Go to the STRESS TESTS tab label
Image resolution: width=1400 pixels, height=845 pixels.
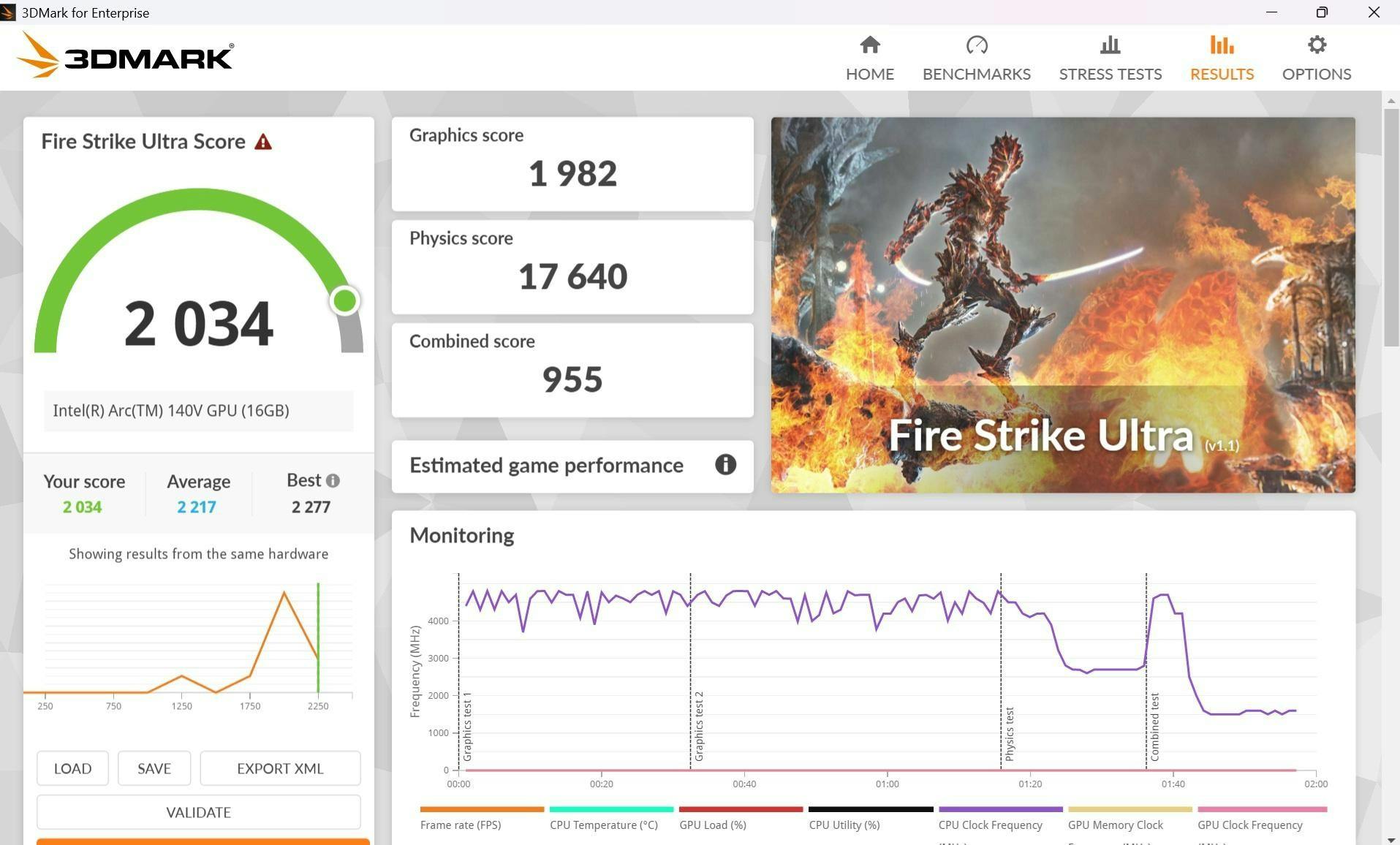coord(1110,74)
